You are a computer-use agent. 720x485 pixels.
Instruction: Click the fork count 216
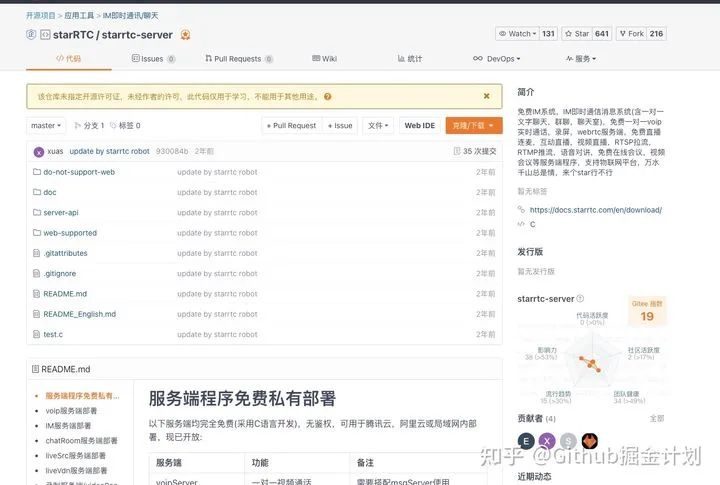(x=656, y=34)
